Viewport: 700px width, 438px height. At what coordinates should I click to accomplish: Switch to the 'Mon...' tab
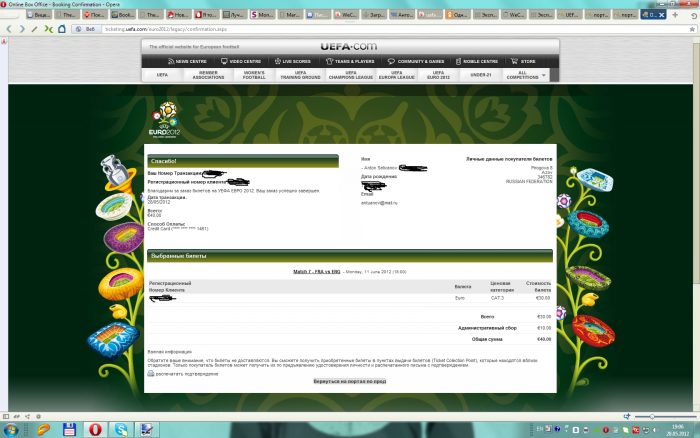pos(262,15)
